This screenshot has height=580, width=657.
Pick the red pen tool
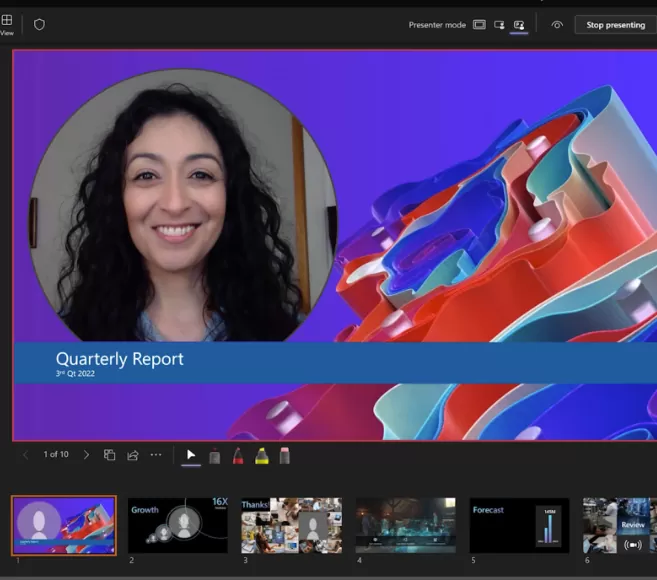coord(238,456)
